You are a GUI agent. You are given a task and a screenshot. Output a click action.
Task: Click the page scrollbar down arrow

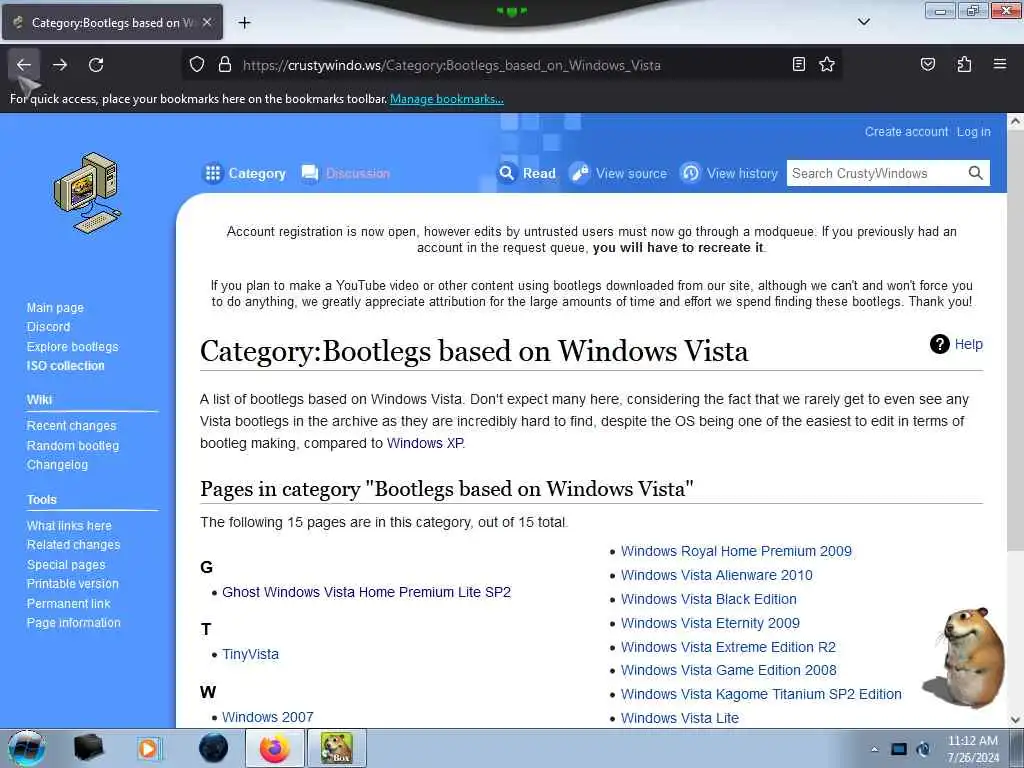pos(1015,719)
